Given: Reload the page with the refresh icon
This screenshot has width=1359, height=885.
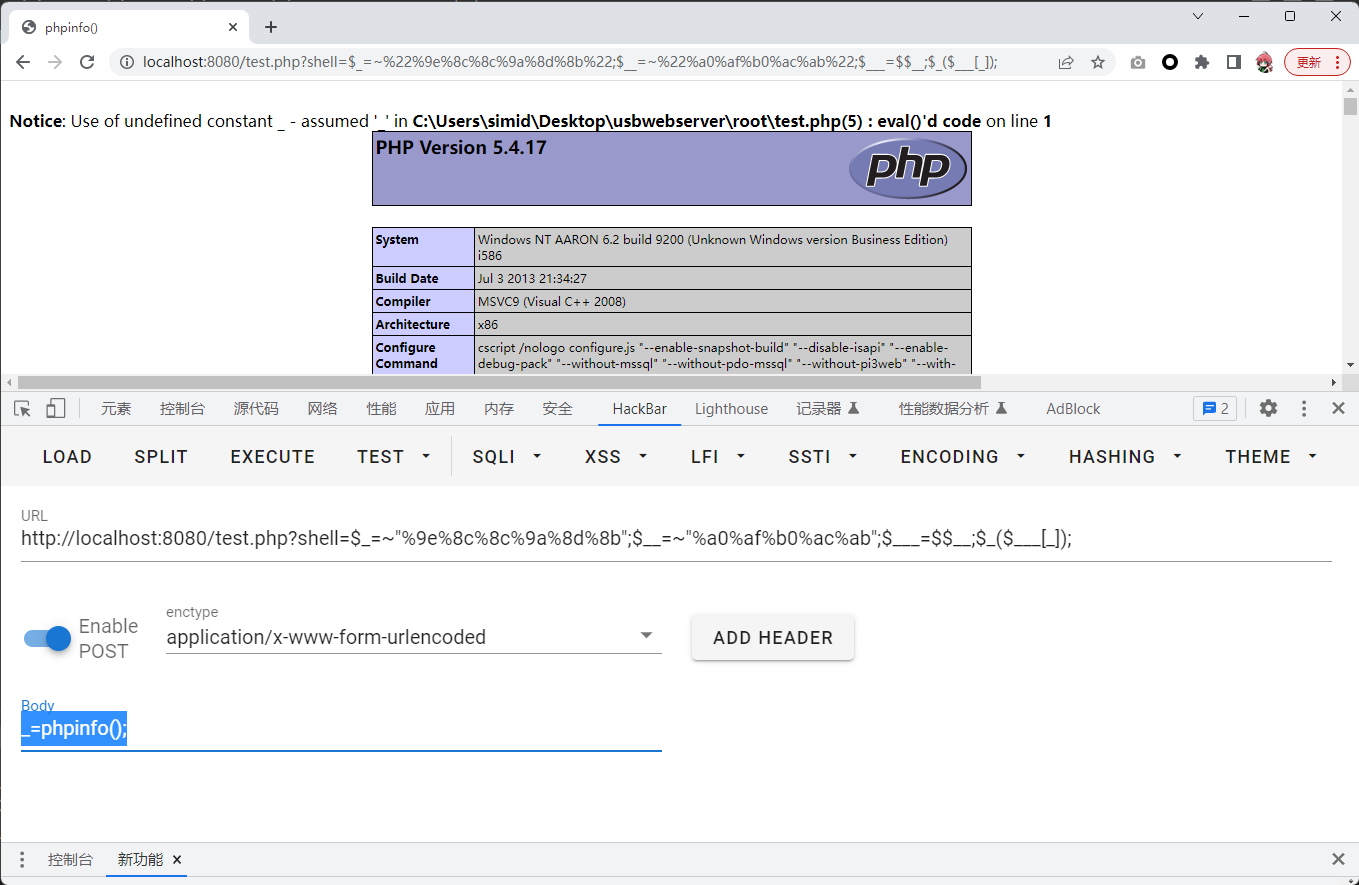Looking at the screenshot, I should coord(87,62).
